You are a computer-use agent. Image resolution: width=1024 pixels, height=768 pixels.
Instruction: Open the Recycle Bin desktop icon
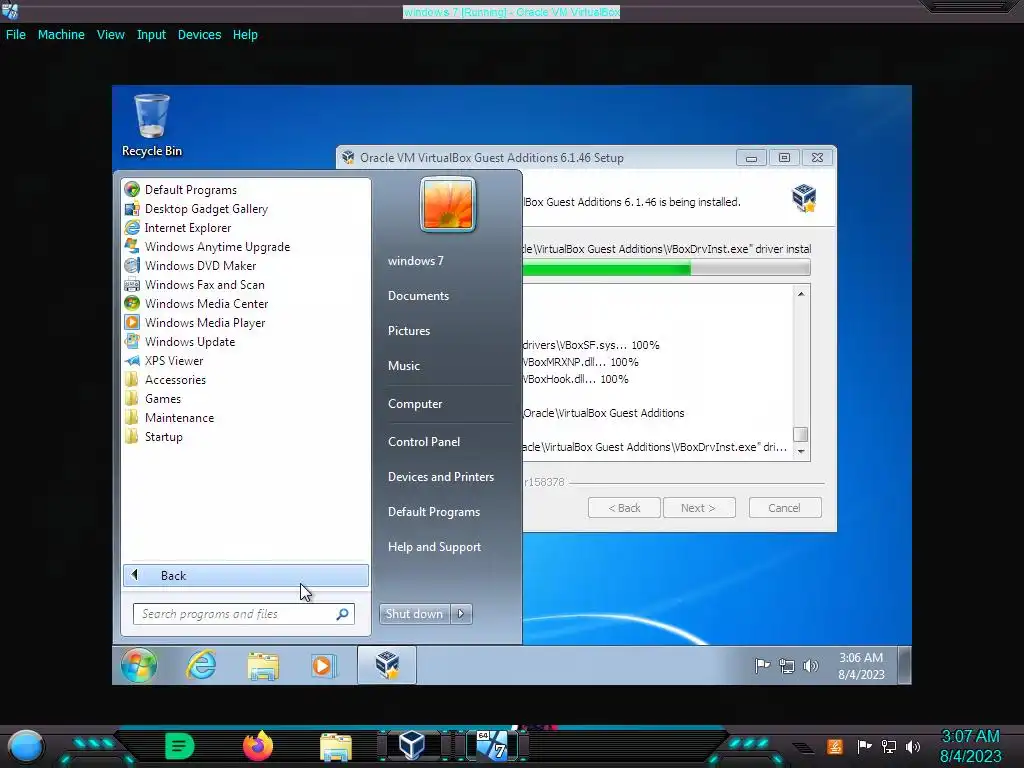152,125
